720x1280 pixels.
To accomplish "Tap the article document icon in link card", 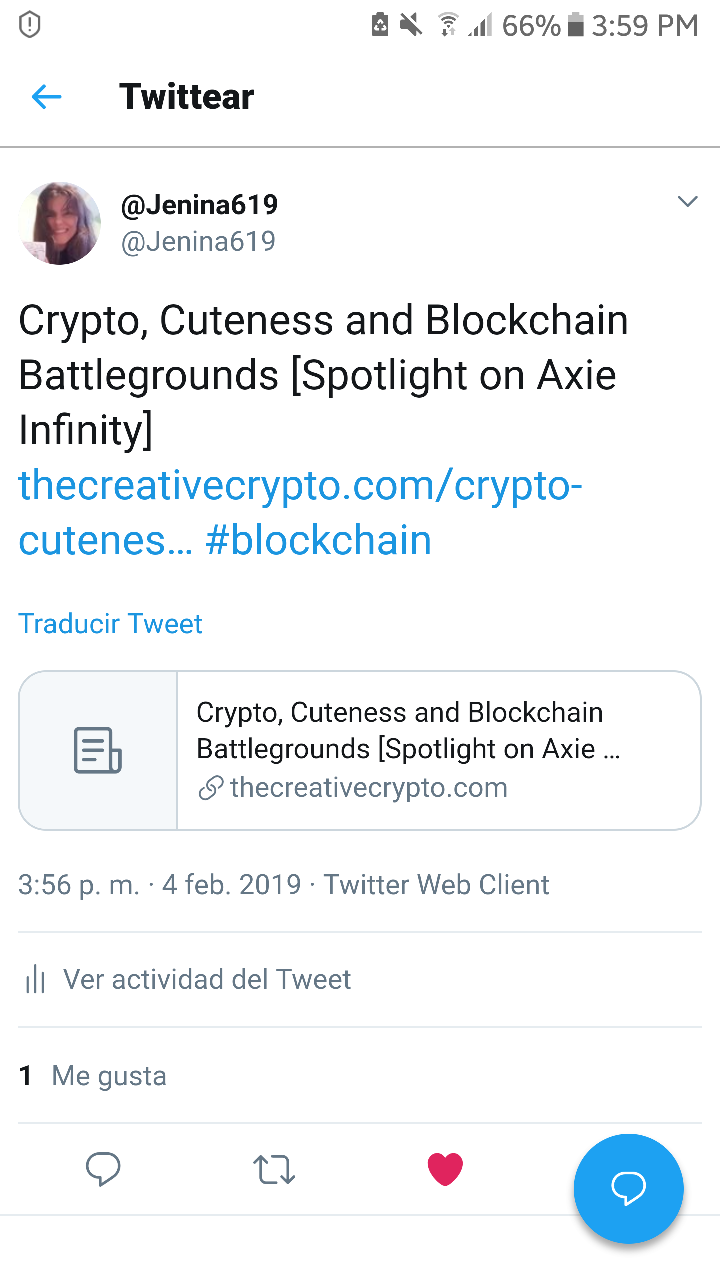I will click(x=98, y=750).
